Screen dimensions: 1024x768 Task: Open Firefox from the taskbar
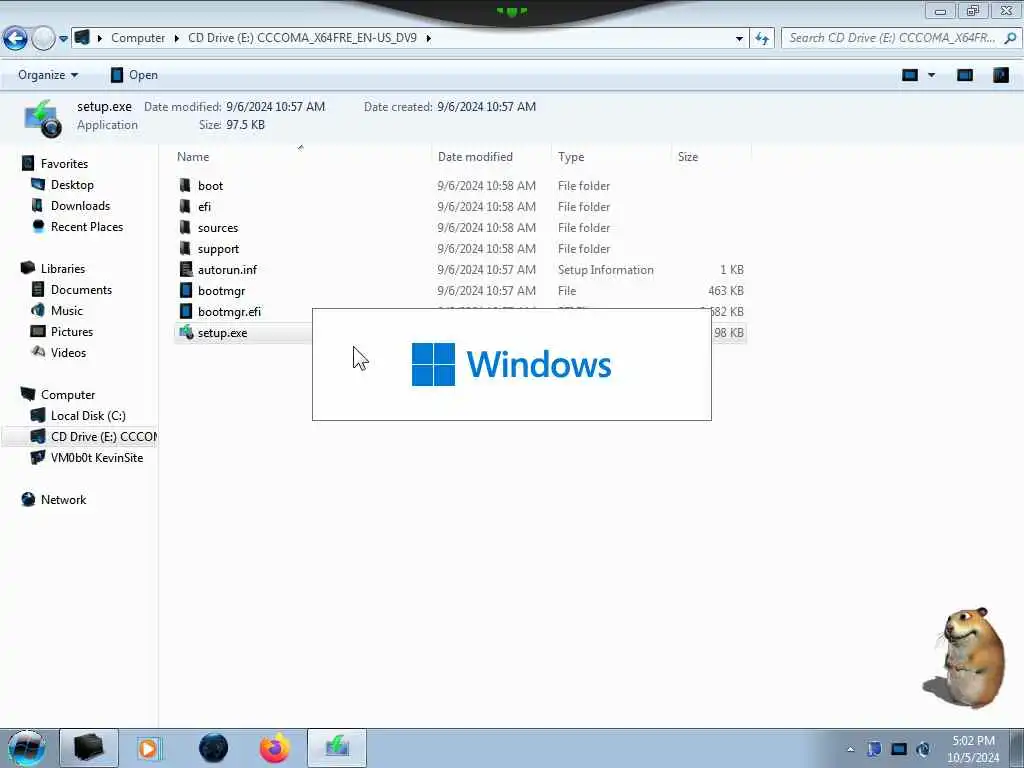[274, 748]
